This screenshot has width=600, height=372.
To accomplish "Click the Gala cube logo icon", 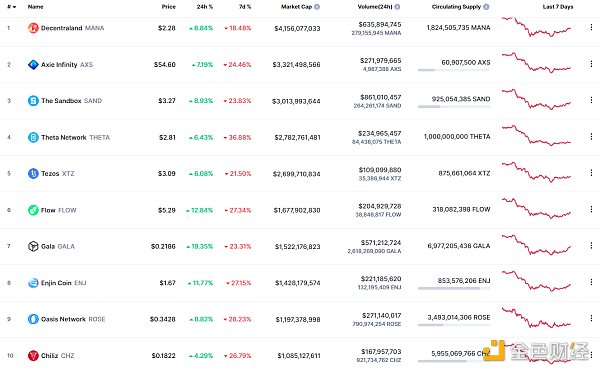I will [33, 246].
